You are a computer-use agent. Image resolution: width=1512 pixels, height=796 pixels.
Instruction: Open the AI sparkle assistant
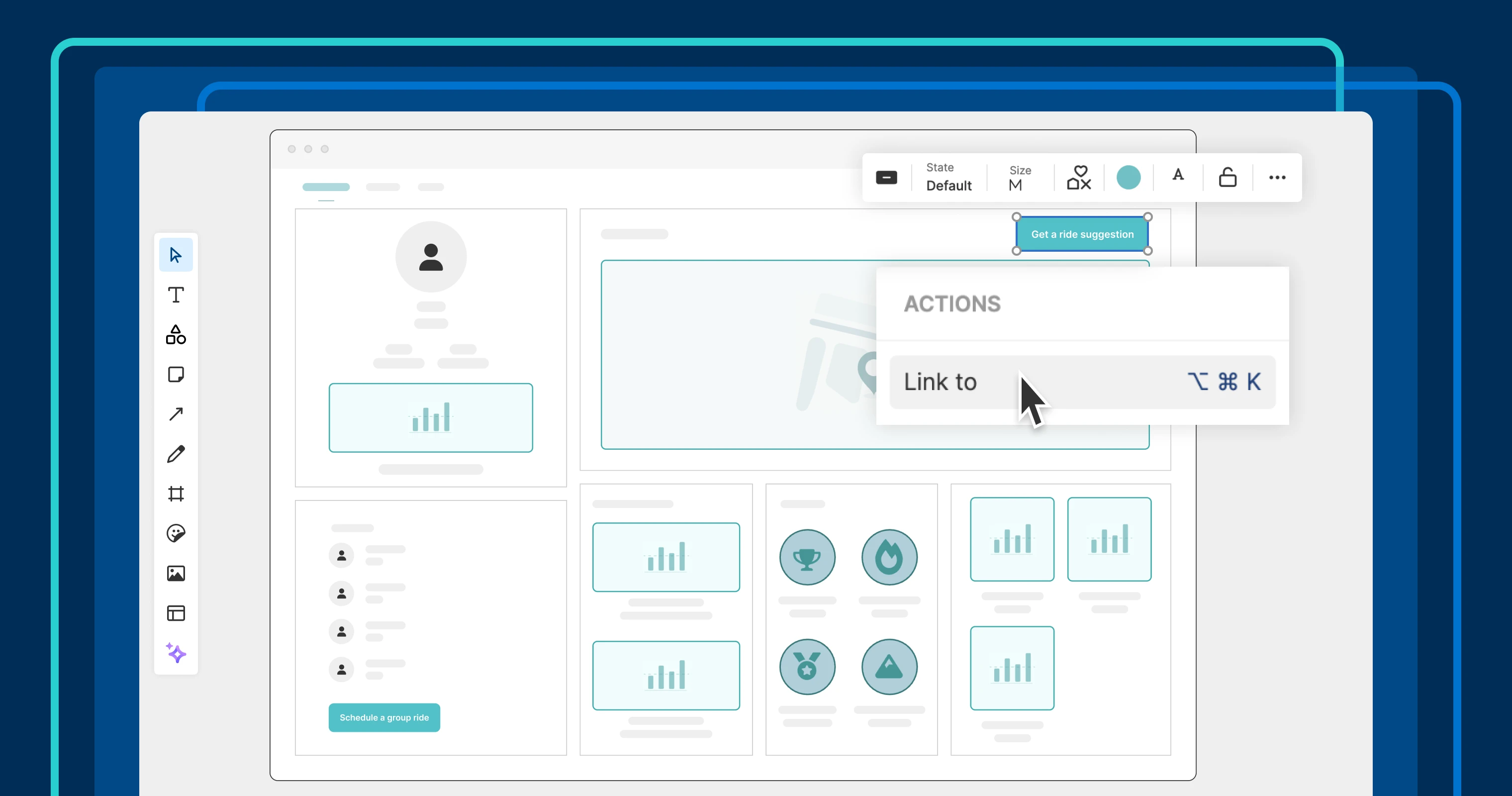(x=176, y=653)
